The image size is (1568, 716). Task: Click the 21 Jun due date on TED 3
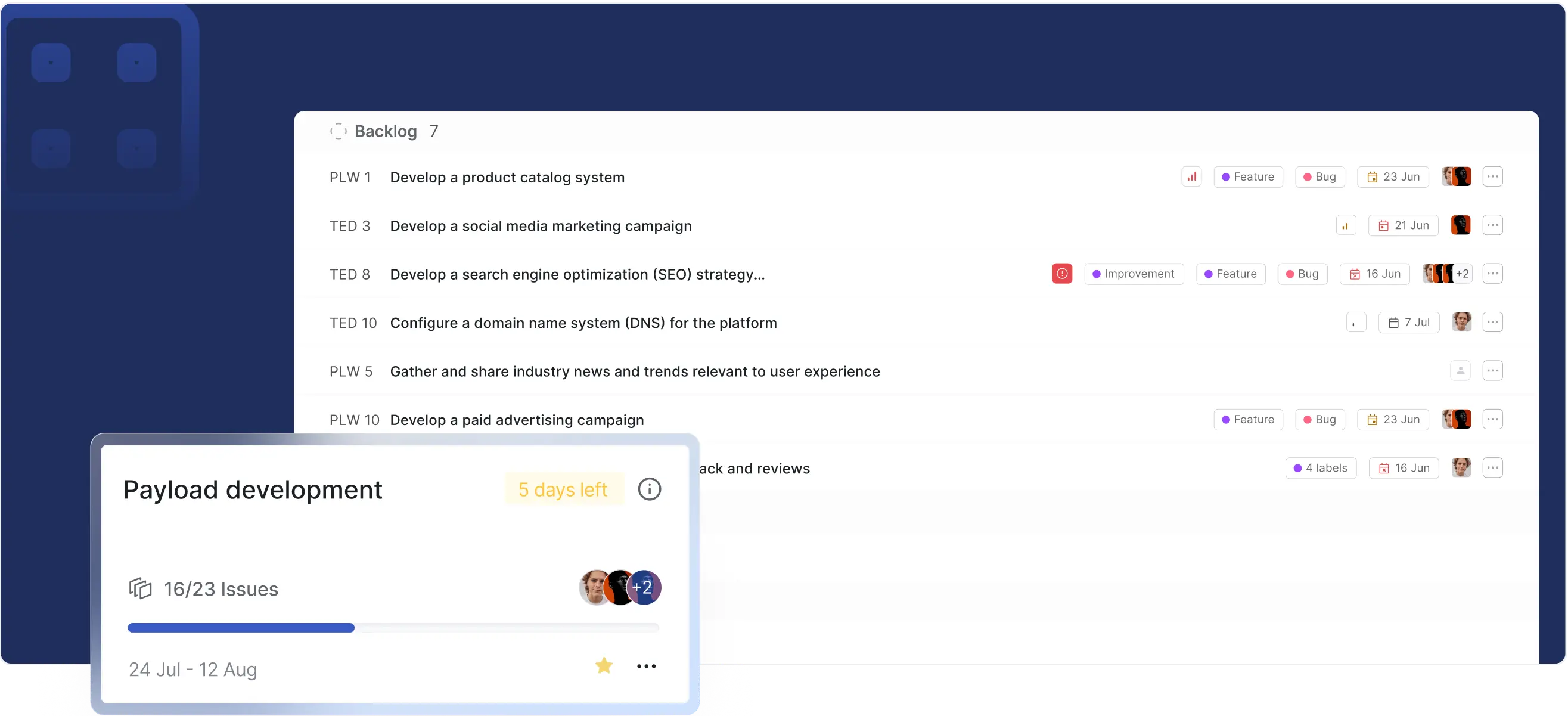1402,225
